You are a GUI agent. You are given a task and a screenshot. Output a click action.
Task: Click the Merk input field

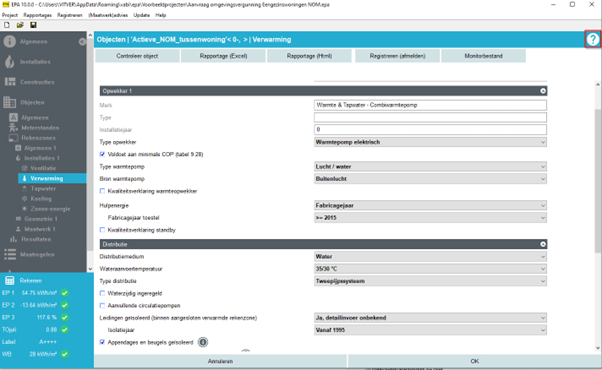430,105
